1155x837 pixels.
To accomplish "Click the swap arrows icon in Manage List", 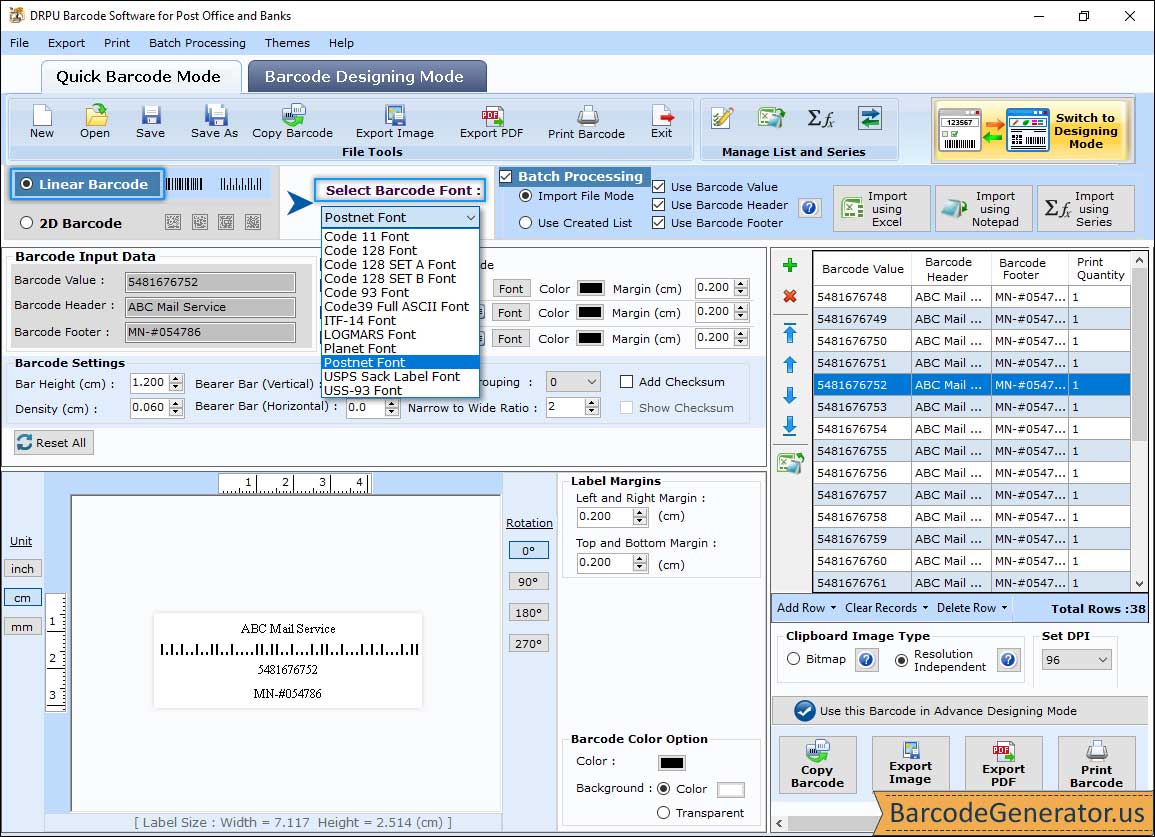I will [870, 118].
